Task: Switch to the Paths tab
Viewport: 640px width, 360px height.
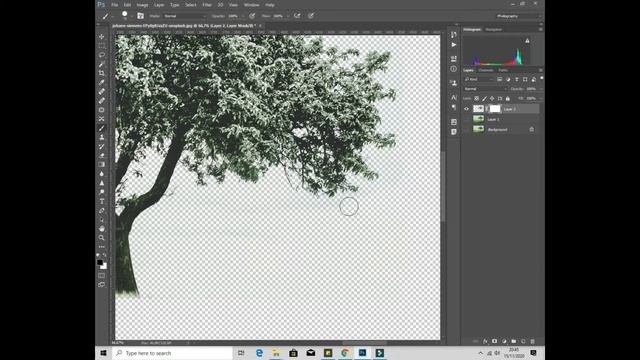Action: [x=503, y=70]
